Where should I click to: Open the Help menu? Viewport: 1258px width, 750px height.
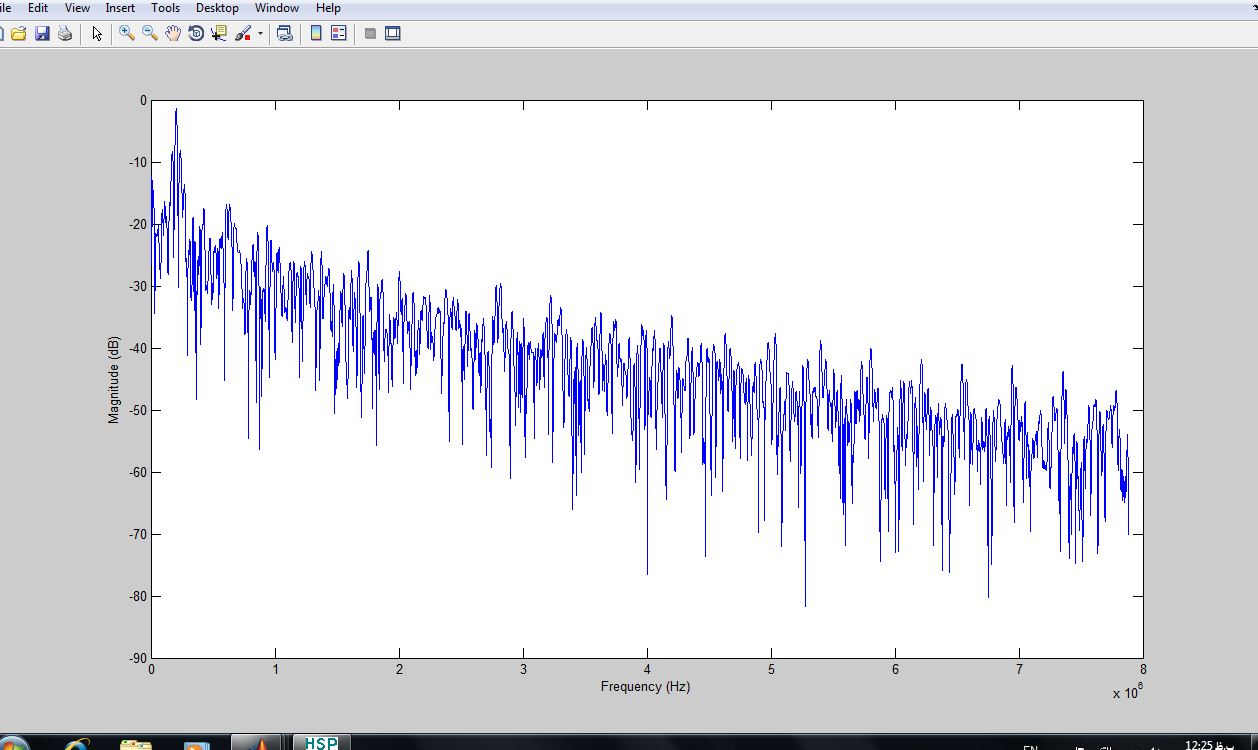(328, 8)
